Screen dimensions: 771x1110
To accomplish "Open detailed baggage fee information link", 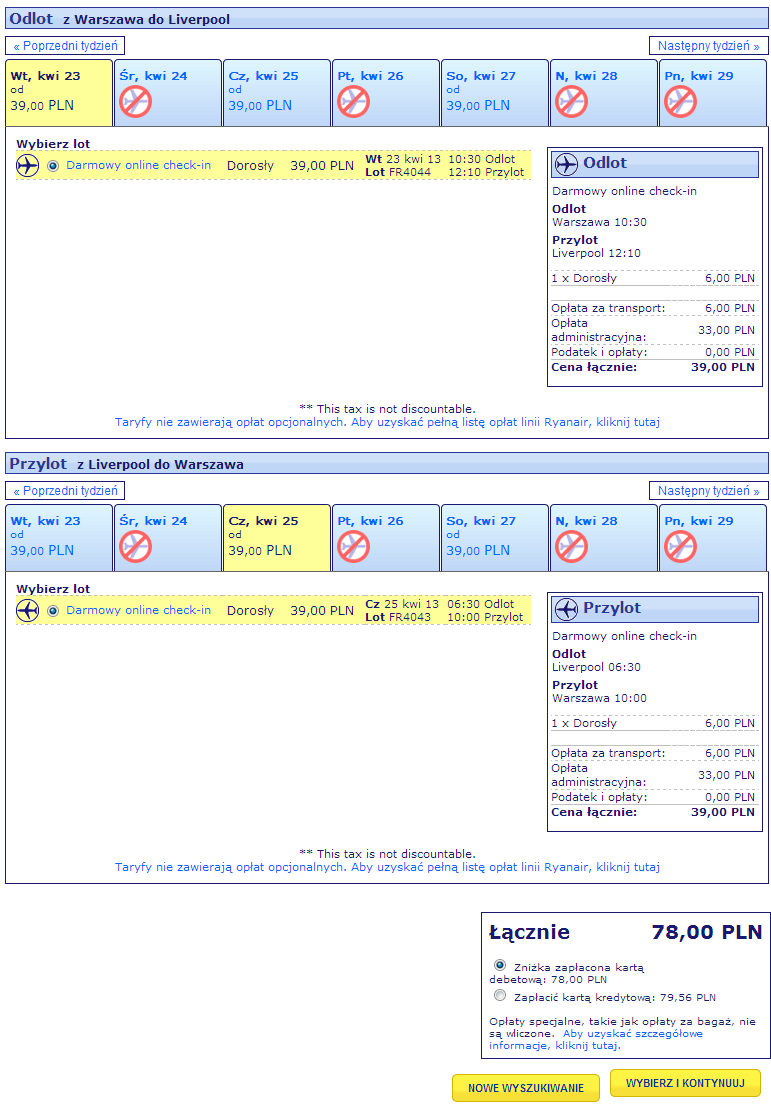I will [x=596, y=1039].
